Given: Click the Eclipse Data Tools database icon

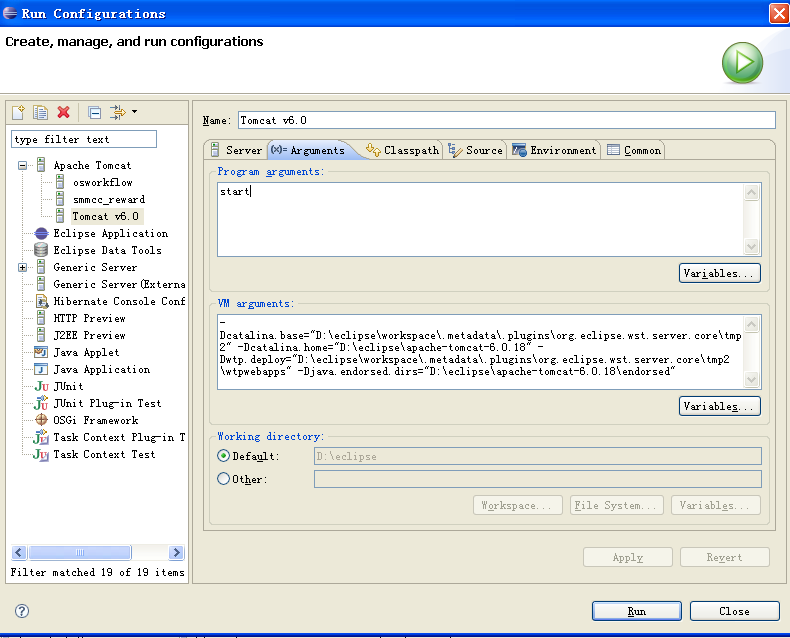Looking at the screenshot, I should click(41, 250).
